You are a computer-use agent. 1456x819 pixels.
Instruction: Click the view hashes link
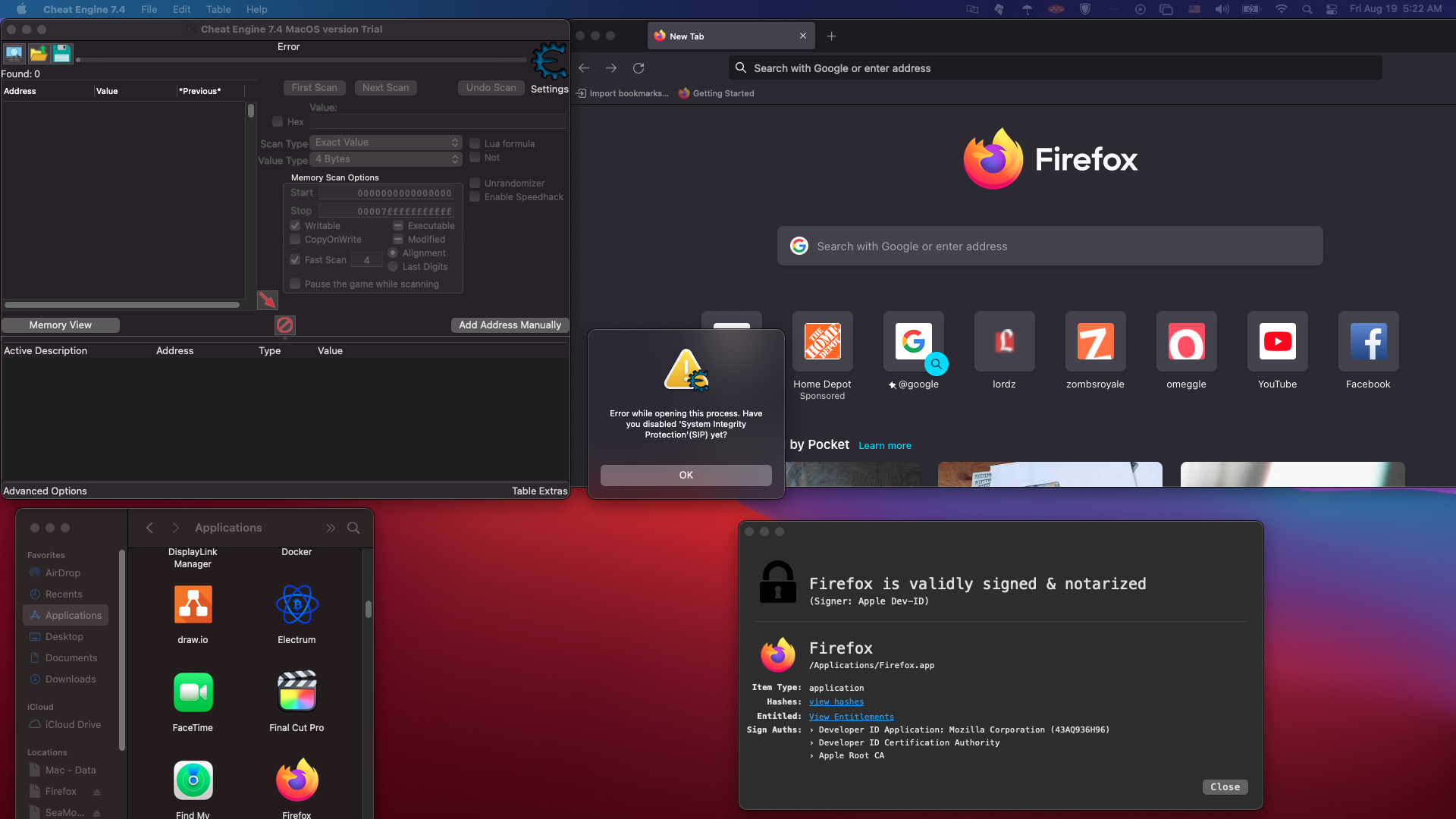click(x=836, y=702)
